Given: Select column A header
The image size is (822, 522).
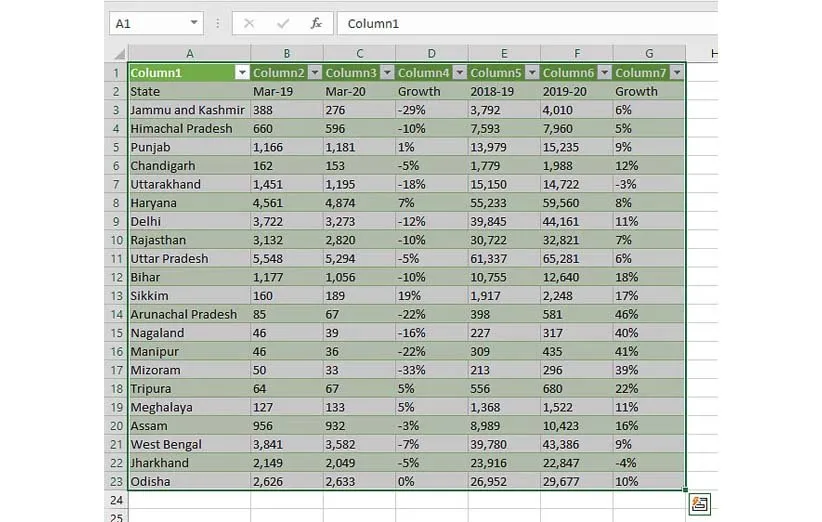Looking at the screenshot, I should point(189,53).
